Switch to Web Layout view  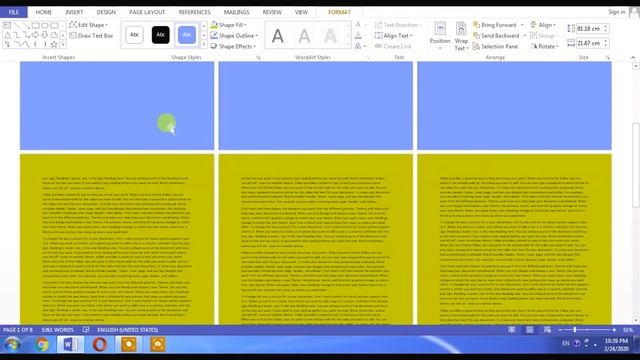(547, 330)
